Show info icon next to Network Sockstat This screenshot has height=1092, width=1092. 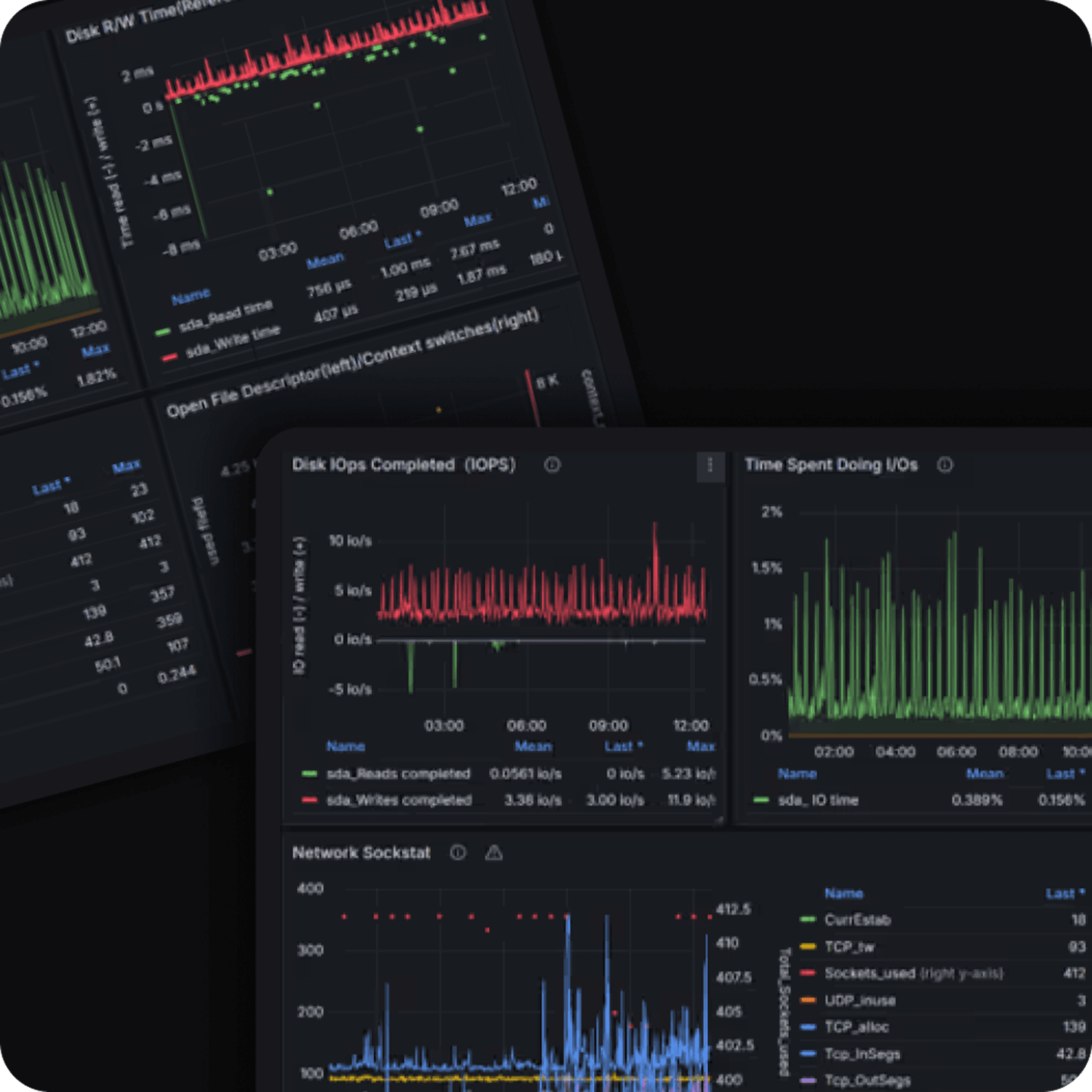tap(458, 853)
